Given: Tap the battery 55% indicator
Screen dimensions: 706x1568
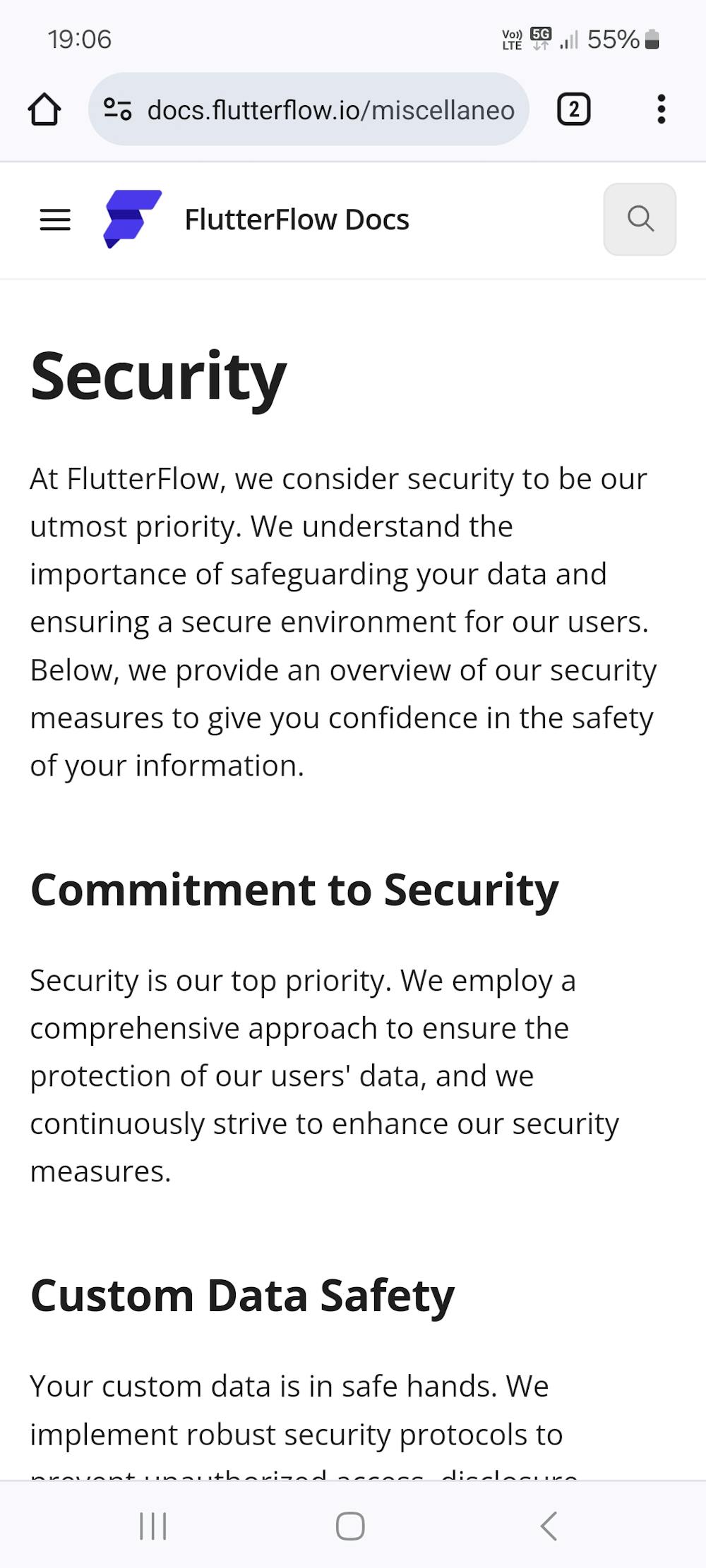Looking at the screenshot, I should tap(623, 40).
